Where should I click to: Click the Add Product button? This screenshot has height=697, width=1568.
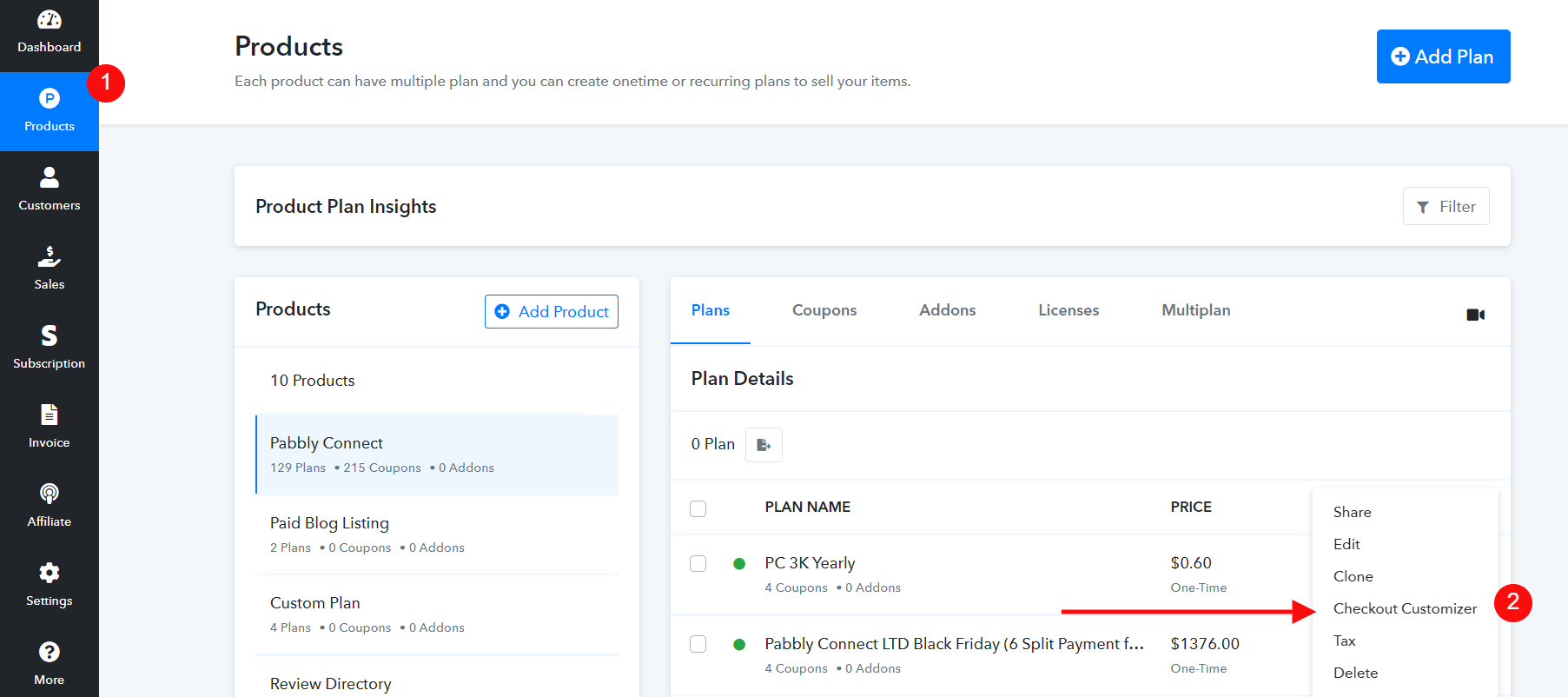pos(552,312)
